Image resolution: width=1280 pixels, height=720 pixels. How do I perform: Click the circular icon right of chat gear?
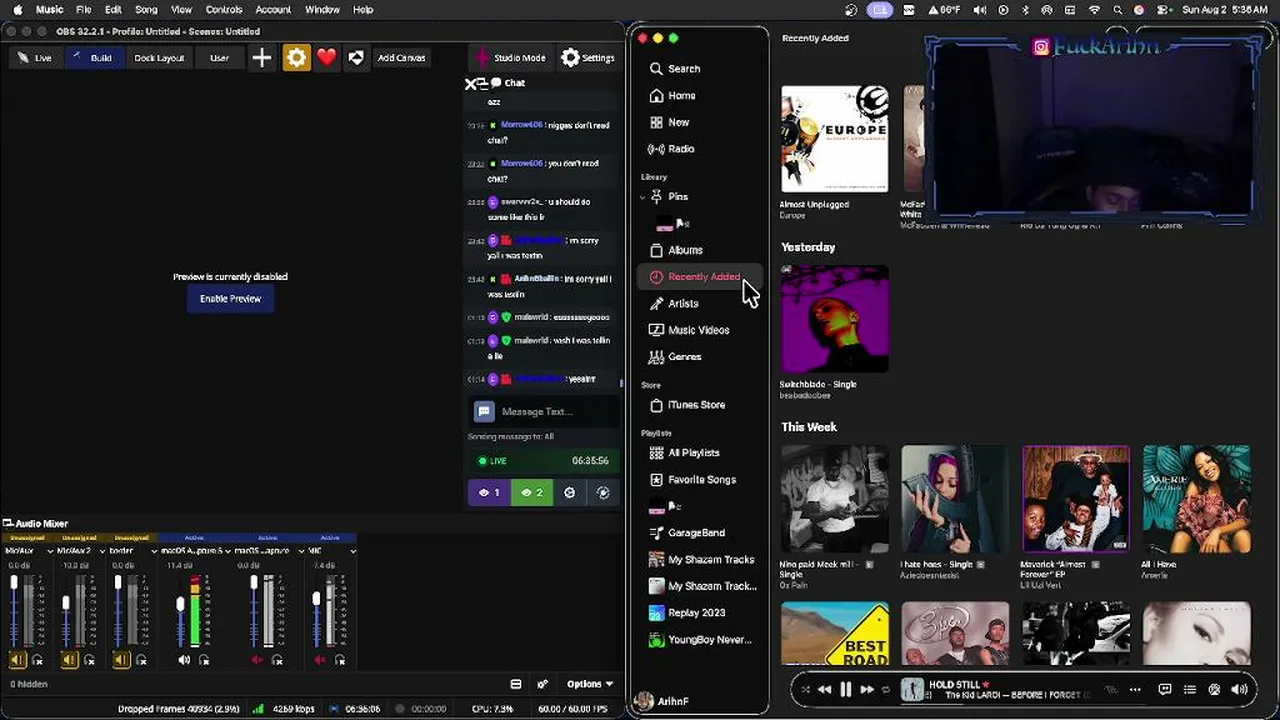602,492
